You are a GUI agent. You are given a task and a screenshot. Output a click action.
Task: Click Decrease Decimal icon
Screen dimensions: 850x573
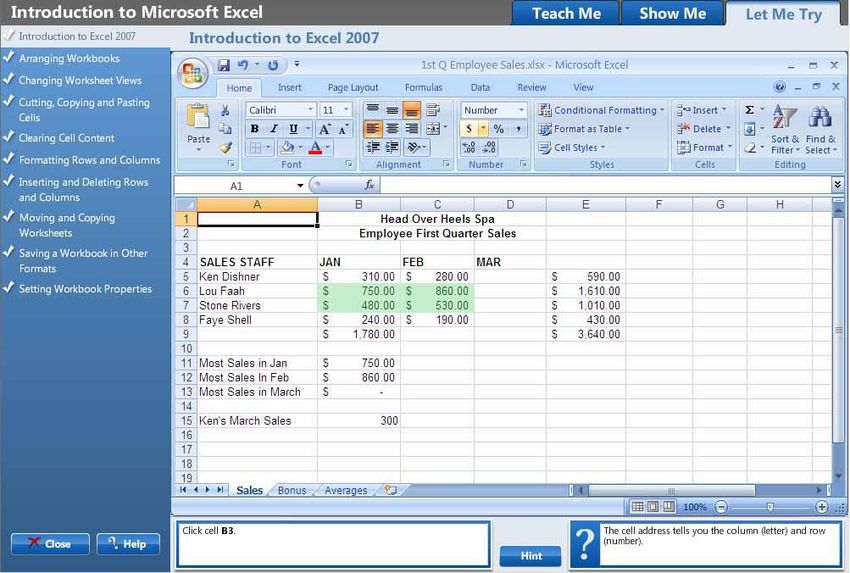click(488, 147)
